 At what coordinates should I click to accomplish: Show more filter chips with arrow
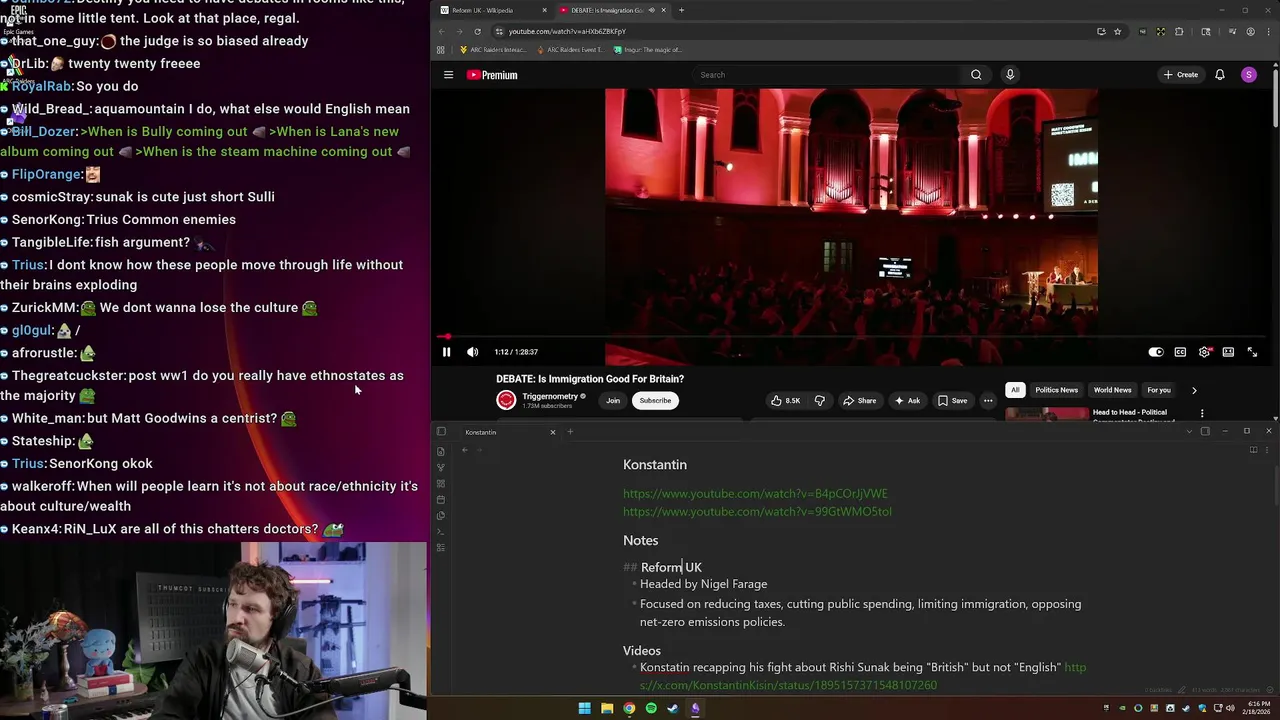coord(1194,390)
